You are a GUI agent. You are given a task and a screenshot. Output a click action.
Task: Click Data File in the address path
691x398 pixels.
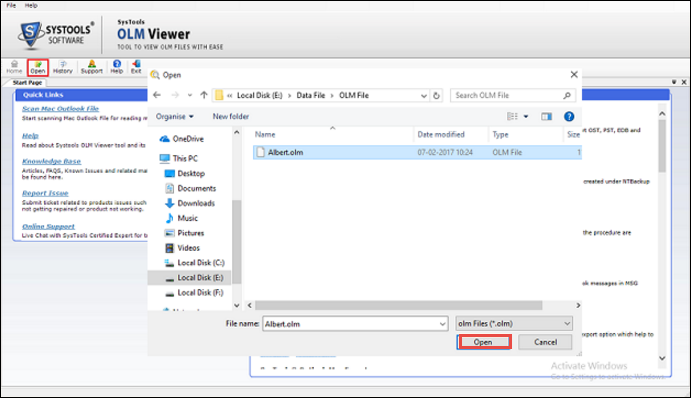pyautogui.click(x=311, y=96)
